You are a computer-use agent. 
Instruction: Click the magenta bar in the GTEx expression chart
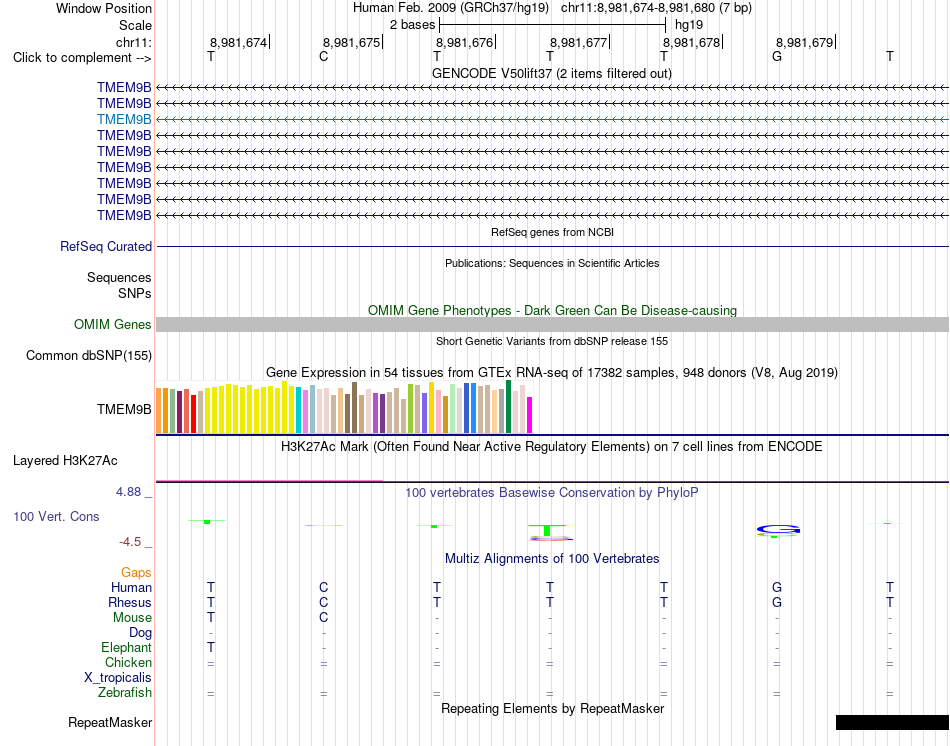coord(530,415)
